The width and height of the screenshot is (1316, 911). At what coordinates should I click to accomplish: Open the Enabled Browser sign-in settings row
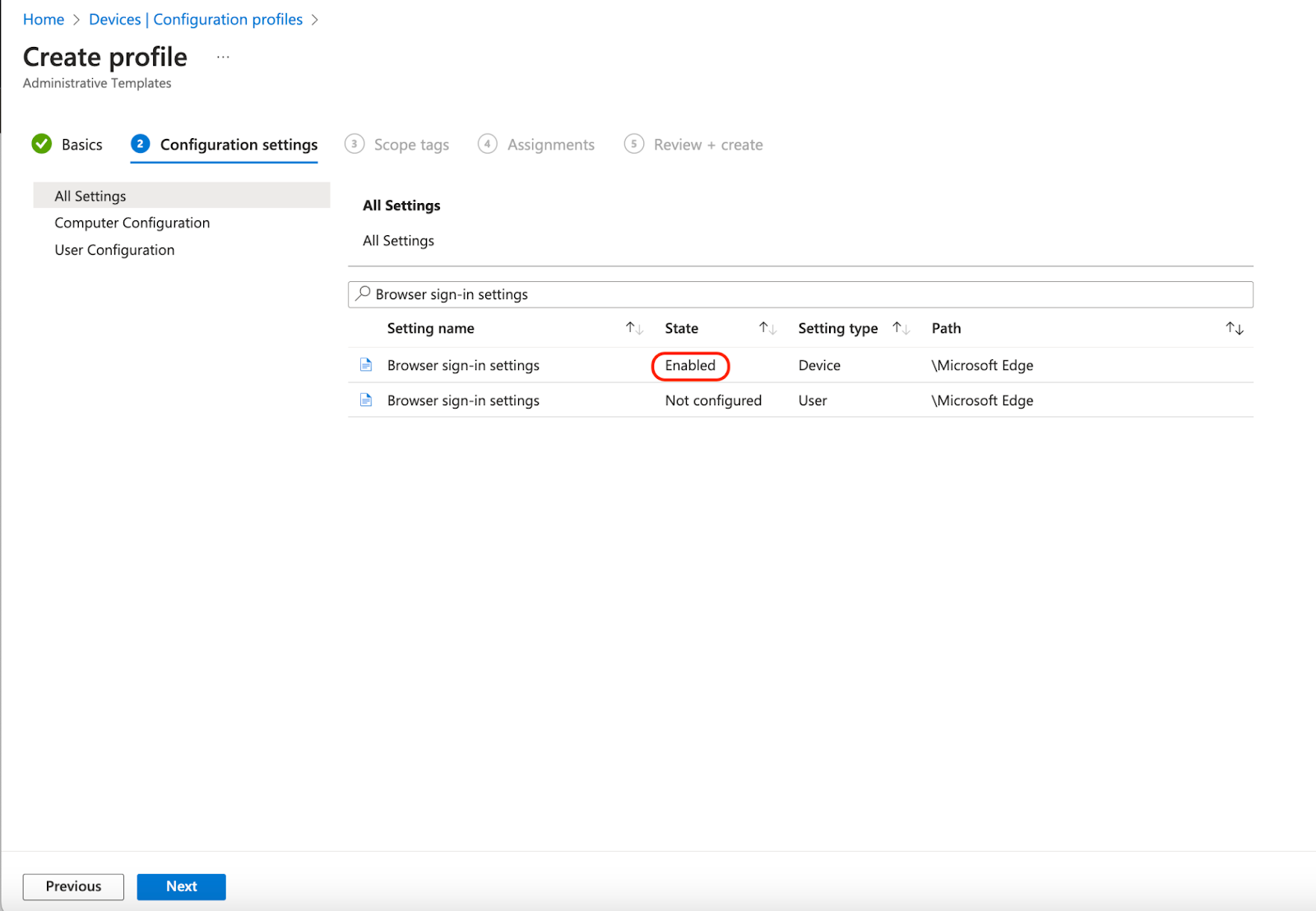coord(463,364)
